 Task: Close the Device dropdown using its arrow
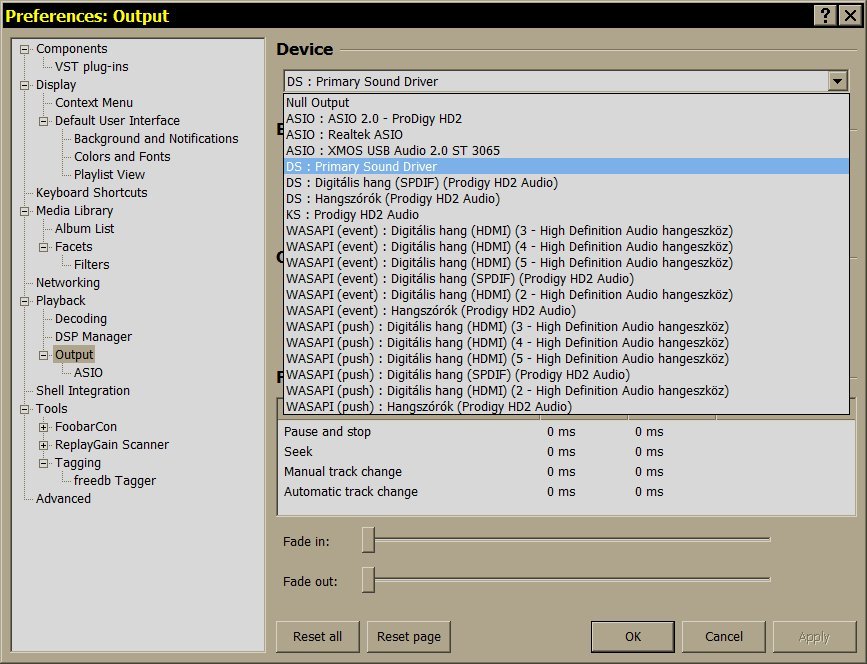pyautogui.click(x=837, y=82)
